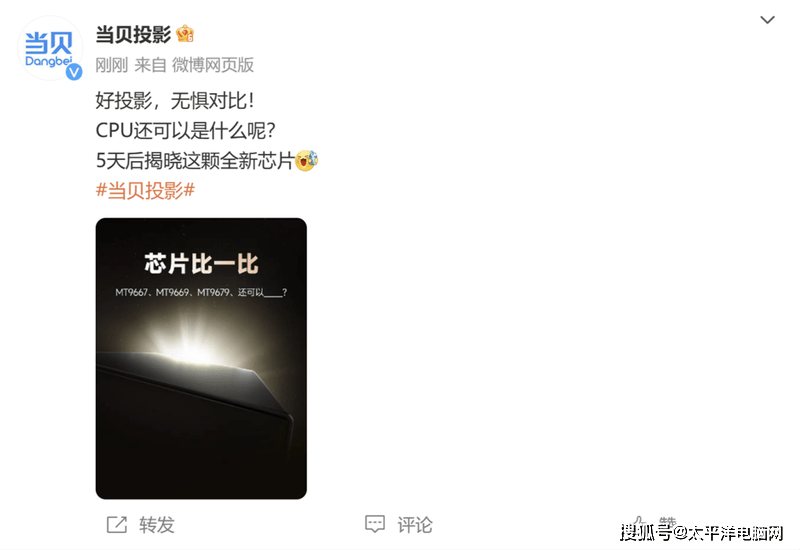The width and height of the screenshot is (800, 550).
Task: Select the 转发 text label
Action: [157, 524]
